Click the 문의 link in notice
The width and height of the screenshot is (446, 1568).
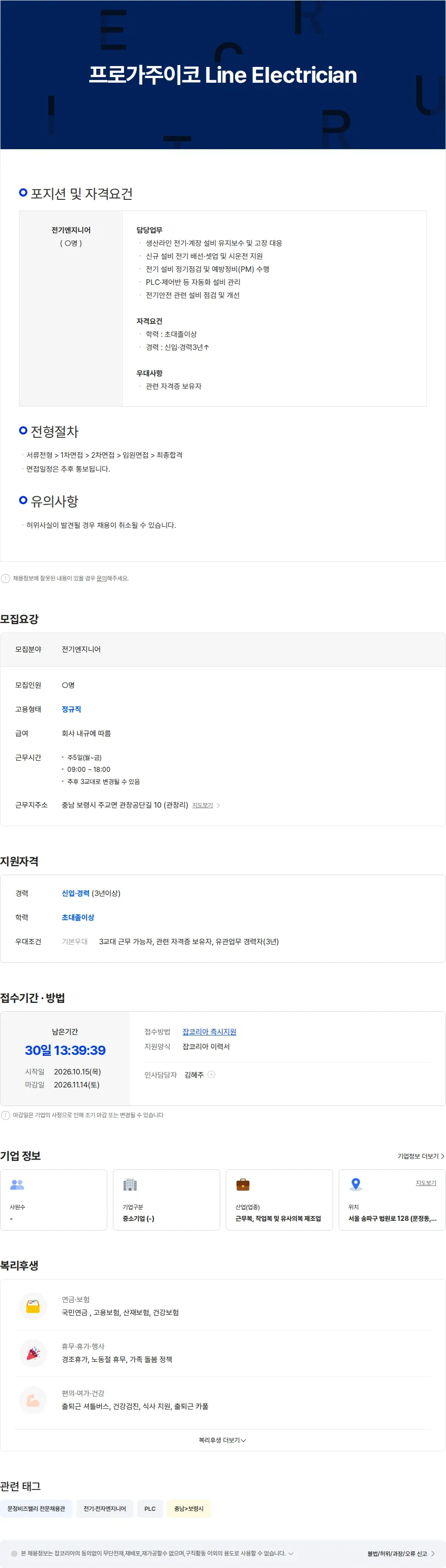[x=102, y=578]
